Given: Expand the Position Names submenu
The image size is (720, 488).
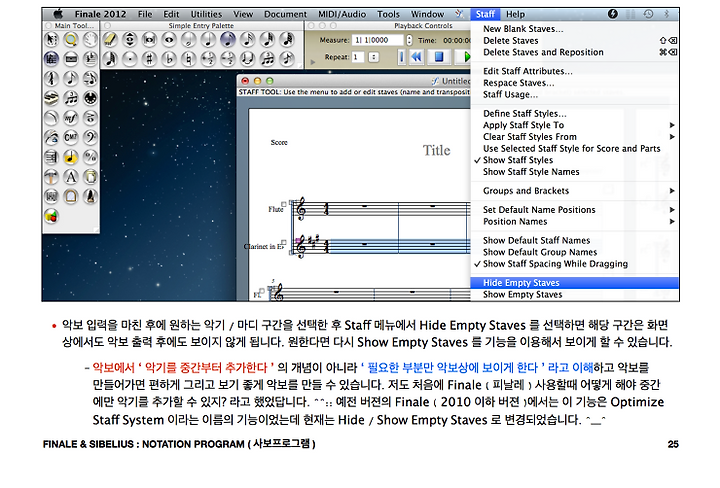Looking at the screenshot, I should tap(575, 222).
